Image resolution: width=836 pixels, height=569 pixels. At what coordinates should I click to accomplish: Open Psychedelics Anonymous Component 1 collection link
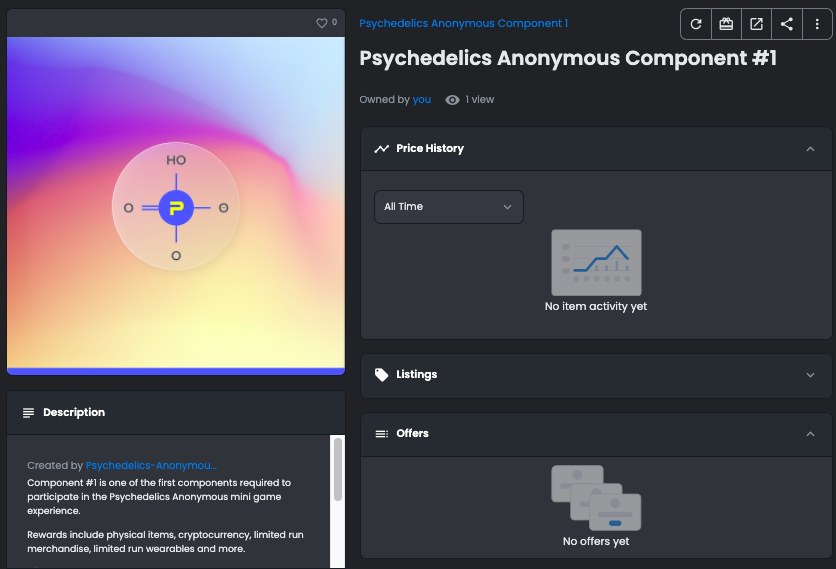coord(463,23)
